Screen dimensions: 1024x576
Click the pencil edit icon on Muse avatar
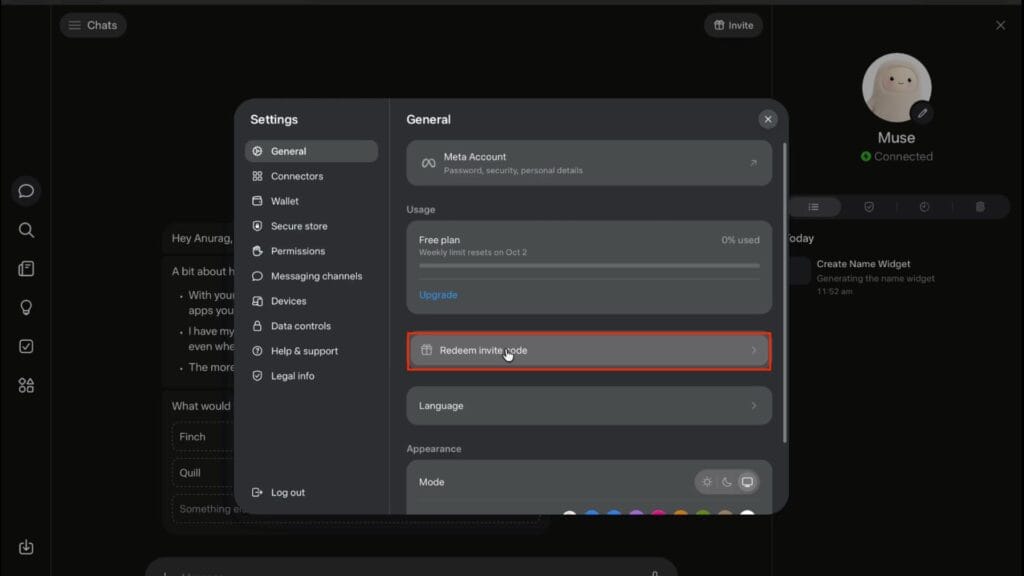(x=921, y=114)
